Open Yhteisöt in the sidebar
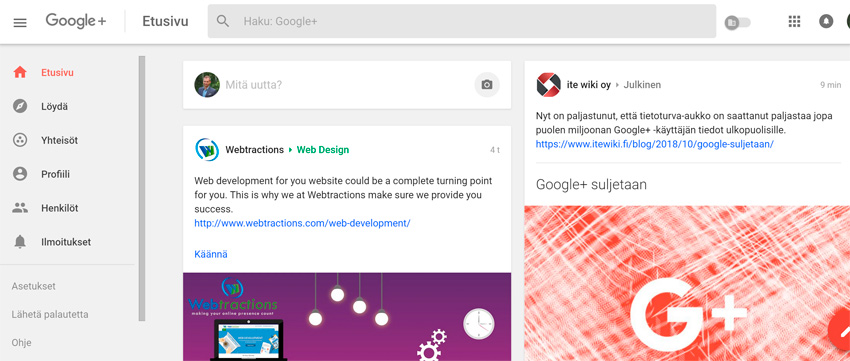 [60, 140]
